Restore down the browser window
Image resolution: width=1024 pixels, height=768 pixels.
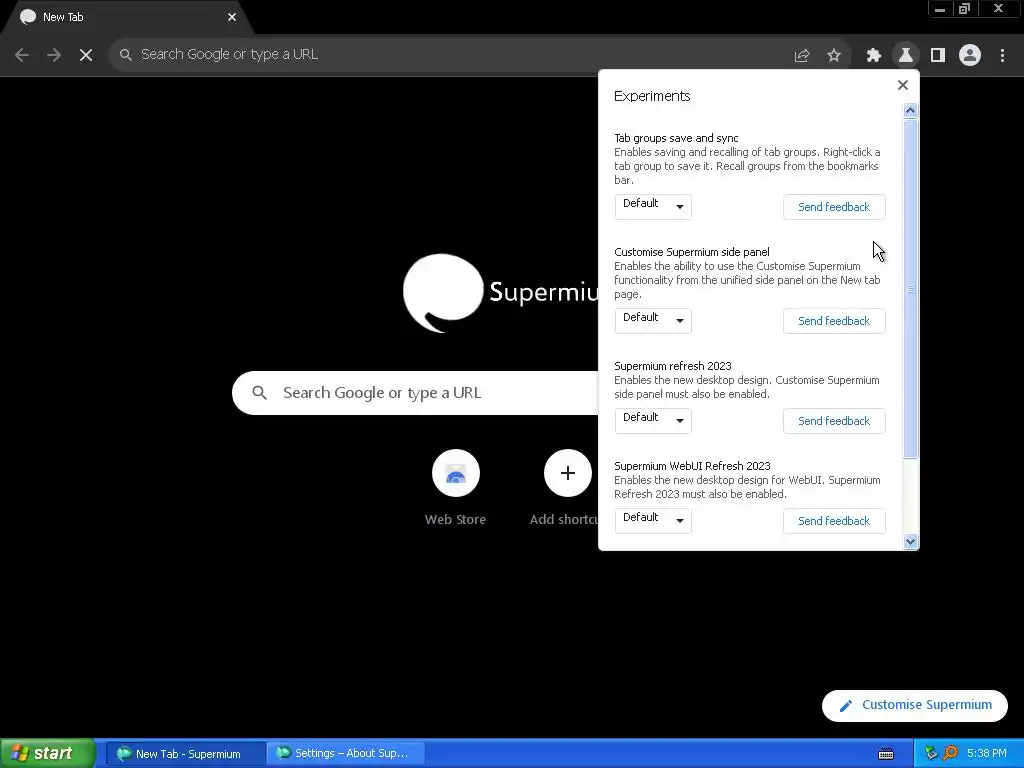(x=965, y=9)
